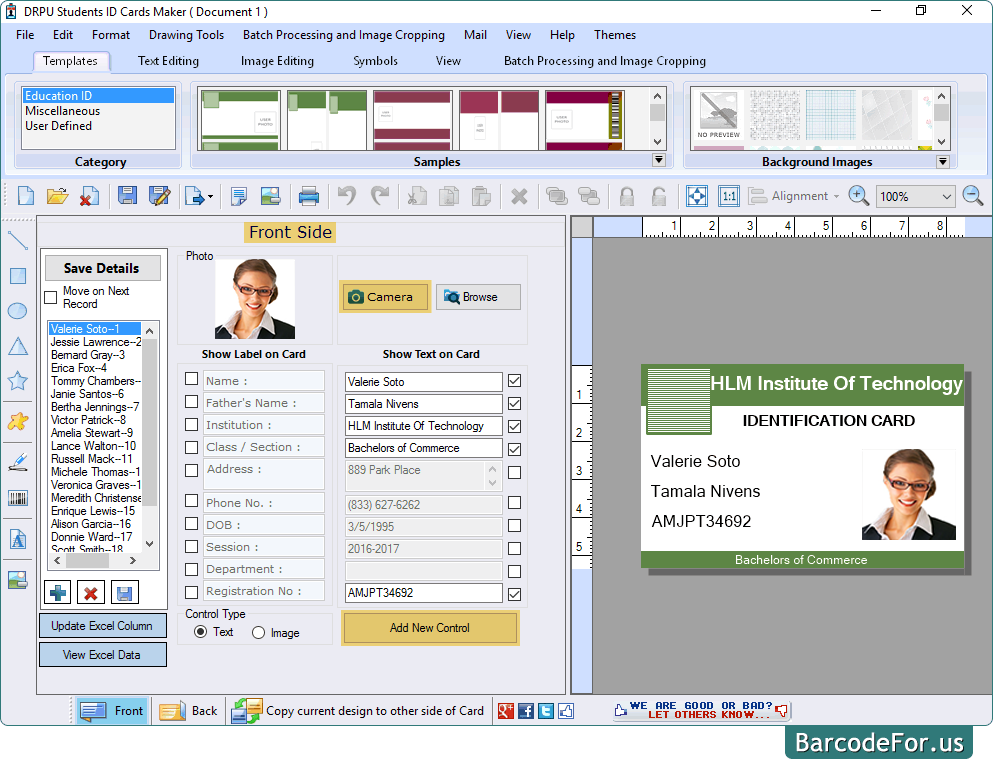Open the Drawing Tools menu

coord(186,35)
